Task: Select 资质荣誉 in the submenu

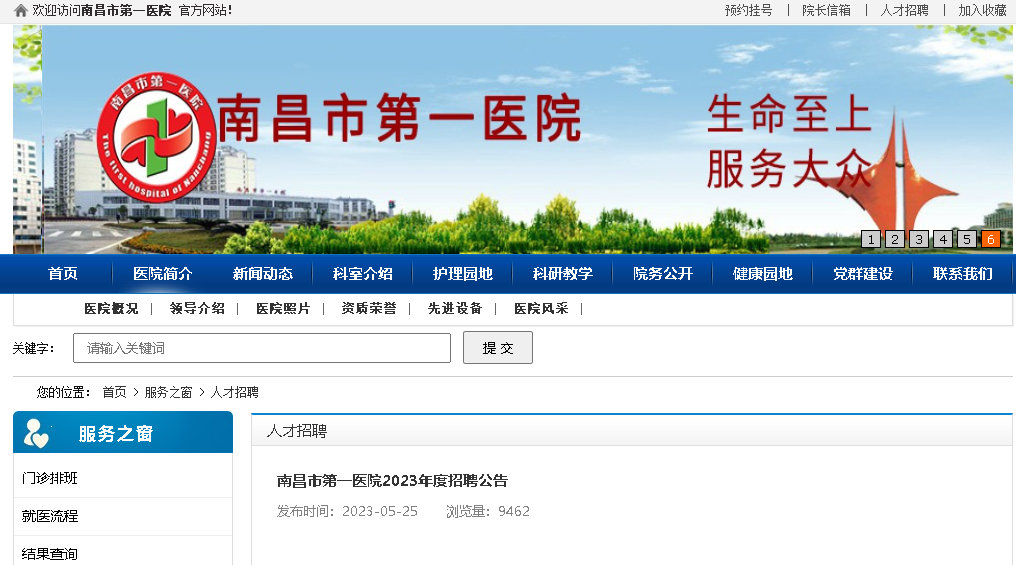Action: (x=369, y=308)
